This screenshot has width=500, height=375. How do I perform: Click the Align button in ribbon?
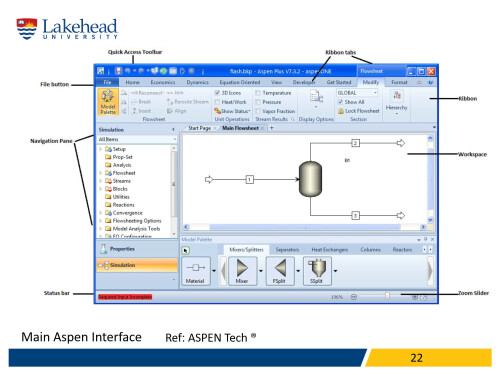click(x=177, y=111)
